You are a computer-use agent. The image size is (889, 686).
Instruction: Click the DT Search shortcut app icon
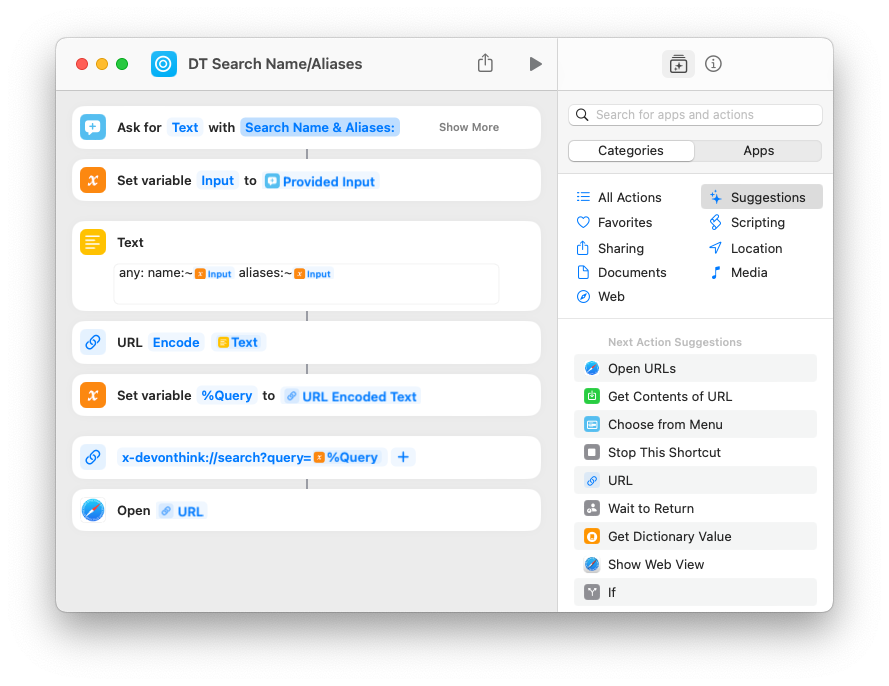164,64
